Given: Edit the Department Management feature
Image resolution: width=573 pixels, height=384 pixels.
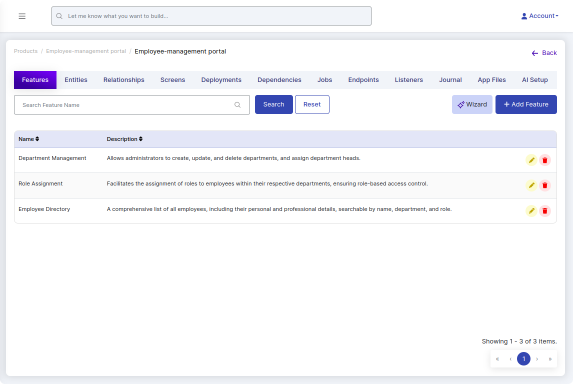Looking at the screenshot, I should (x=531, y=160).
